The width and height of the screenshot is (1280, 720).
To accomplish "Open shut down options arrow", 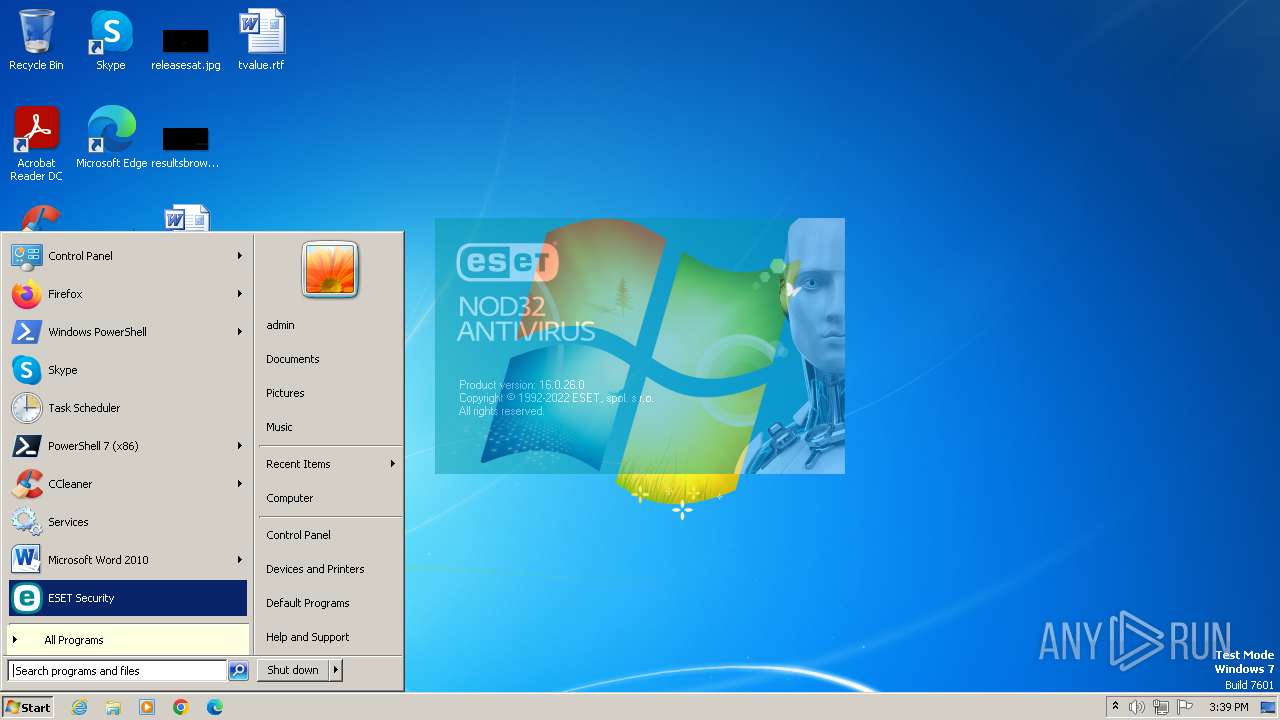I will [336, 670].
